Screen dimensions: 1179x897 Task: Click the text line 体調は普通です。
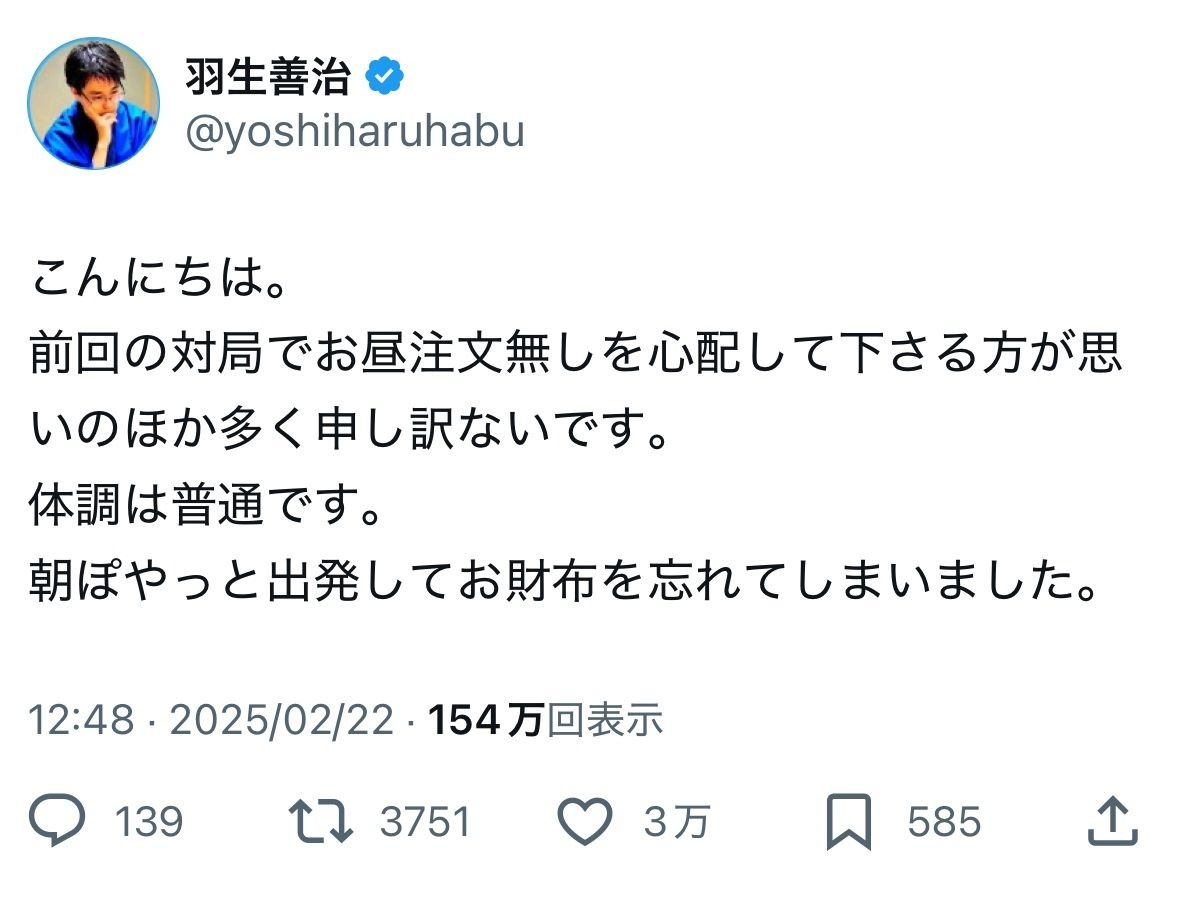[207, 509]
